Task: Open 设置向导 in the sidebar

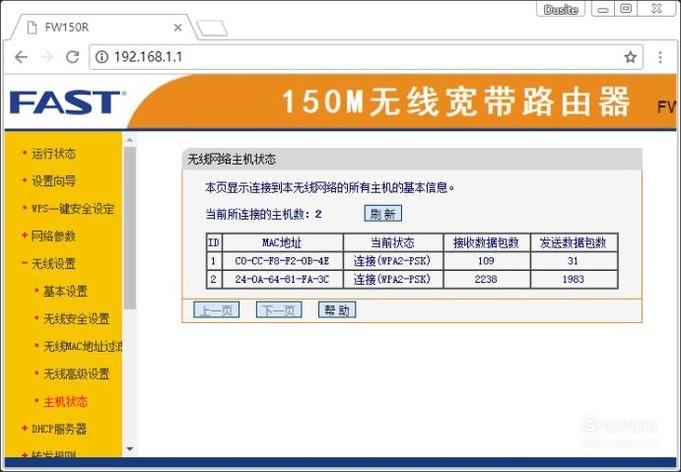Action: pyautogui.click(x=53, y=181)
